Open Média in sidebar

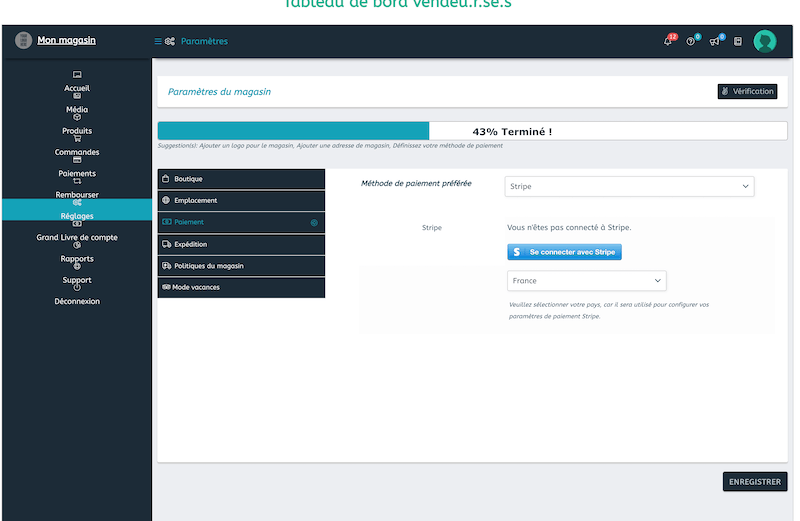point(77,109)
